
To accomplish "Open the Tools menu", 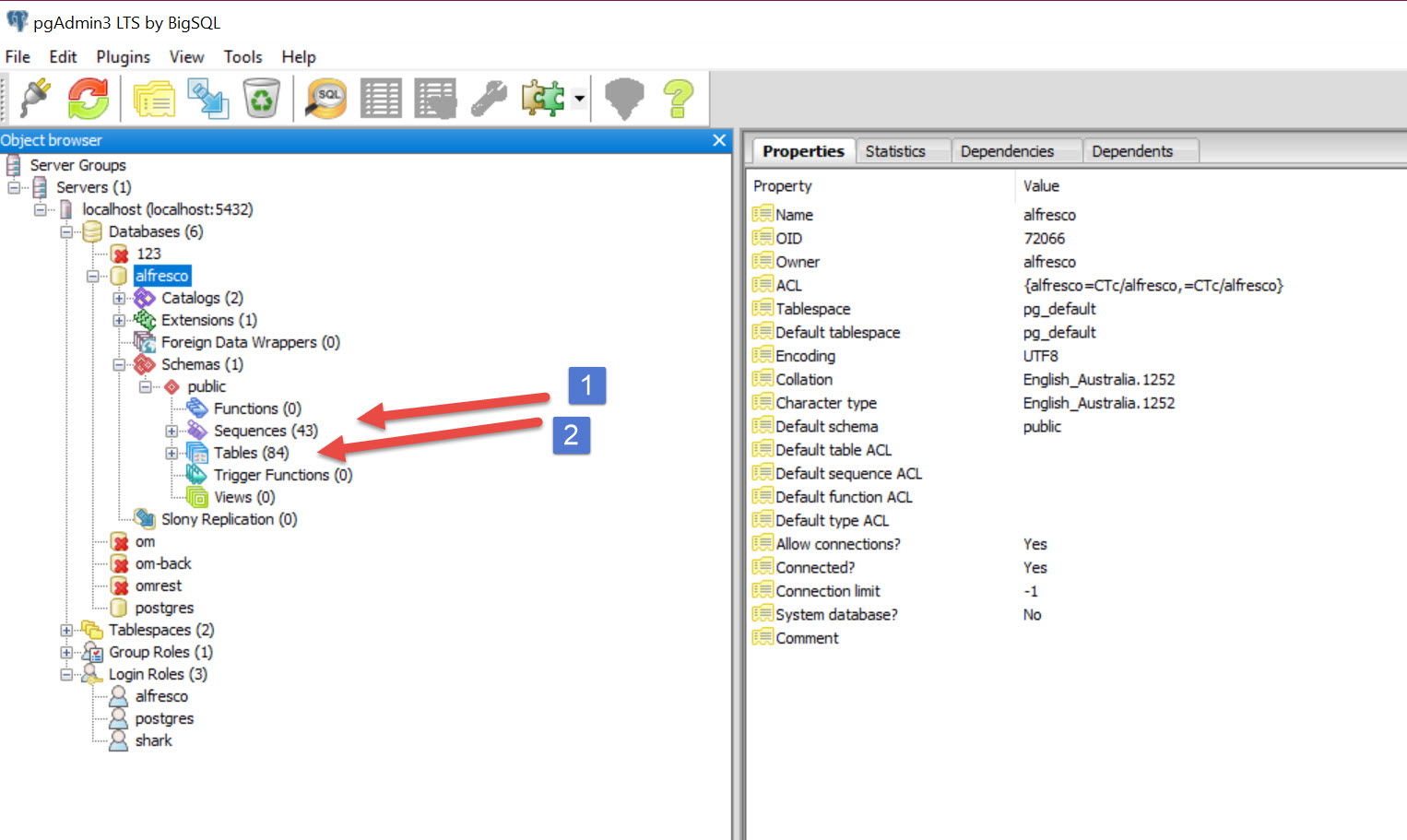I will [242, 57].
